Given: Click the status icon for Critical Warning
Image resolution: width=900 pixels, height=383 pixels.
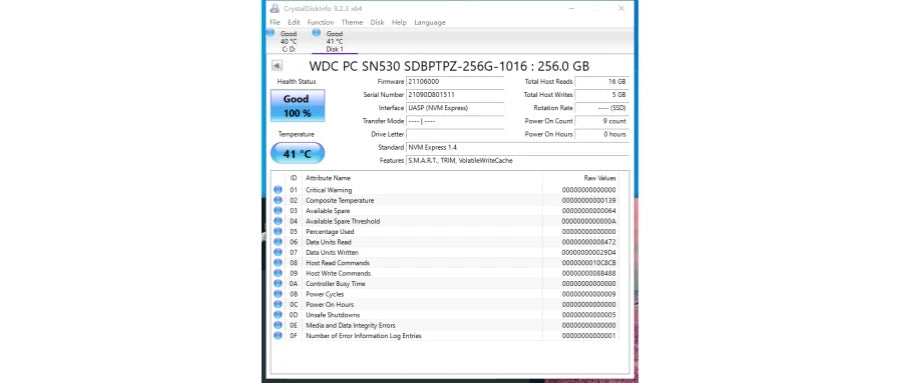Looking at the screenshot, I should click(x=278, y=189).
